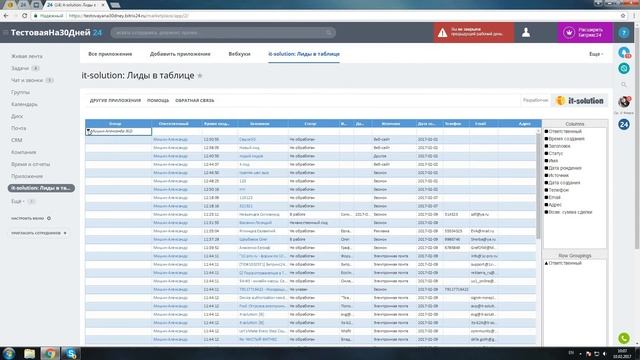Collapse the Мишин Александр group row
This screenshot has height=360, width=640.
point(88,131)
